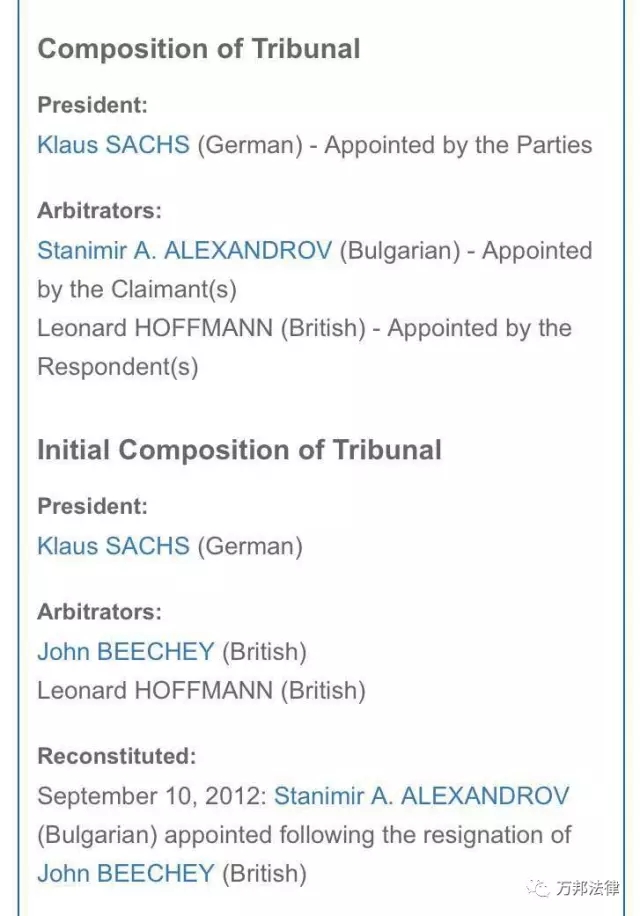
Task: Click the September 10, 2012 date text
Action: 152,796
